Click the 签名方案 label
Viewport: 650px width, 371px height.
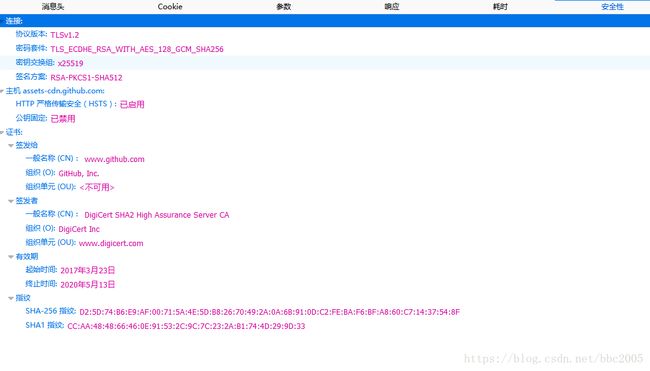tap(32, 76)
